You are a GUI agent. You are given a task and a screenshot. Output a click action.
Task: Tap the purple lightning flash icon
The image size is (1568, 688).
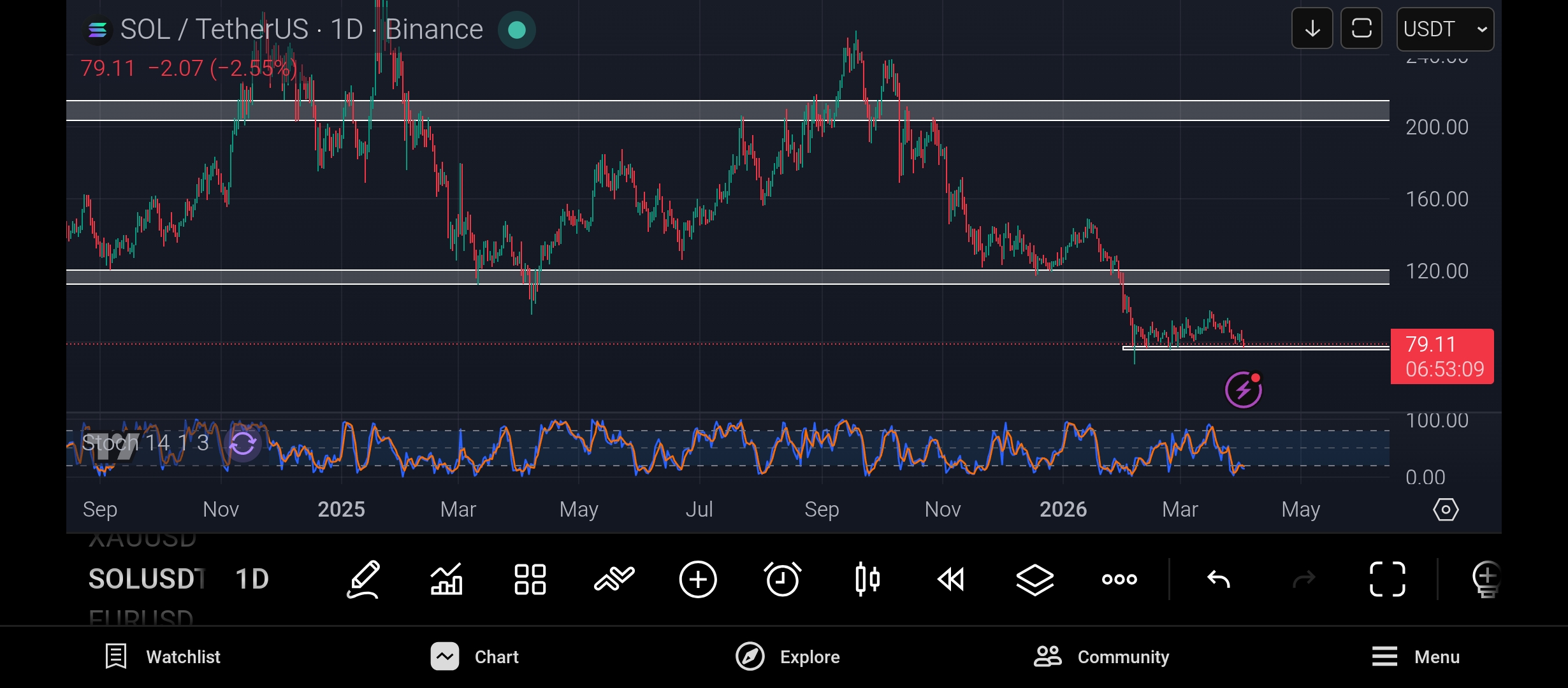pyautogui.click(x=1244, y=389)
